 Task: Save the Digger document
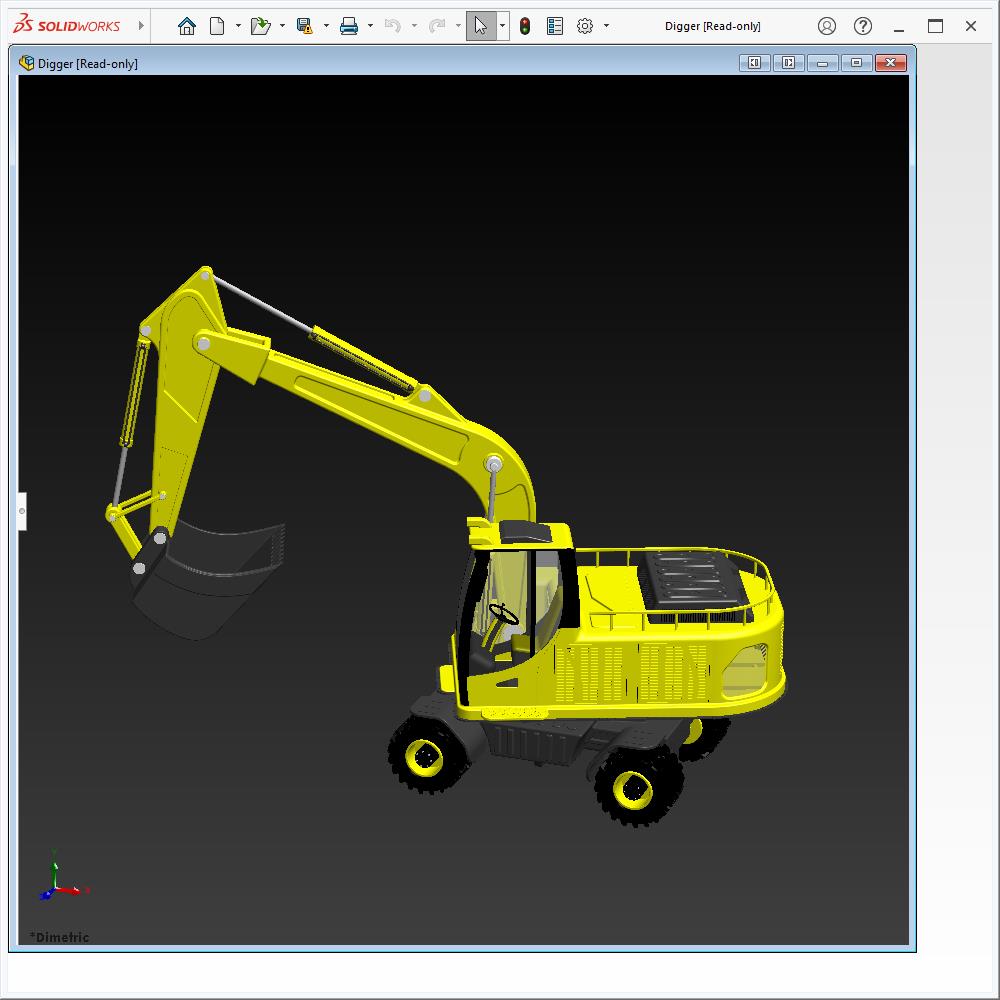point(305,26)
